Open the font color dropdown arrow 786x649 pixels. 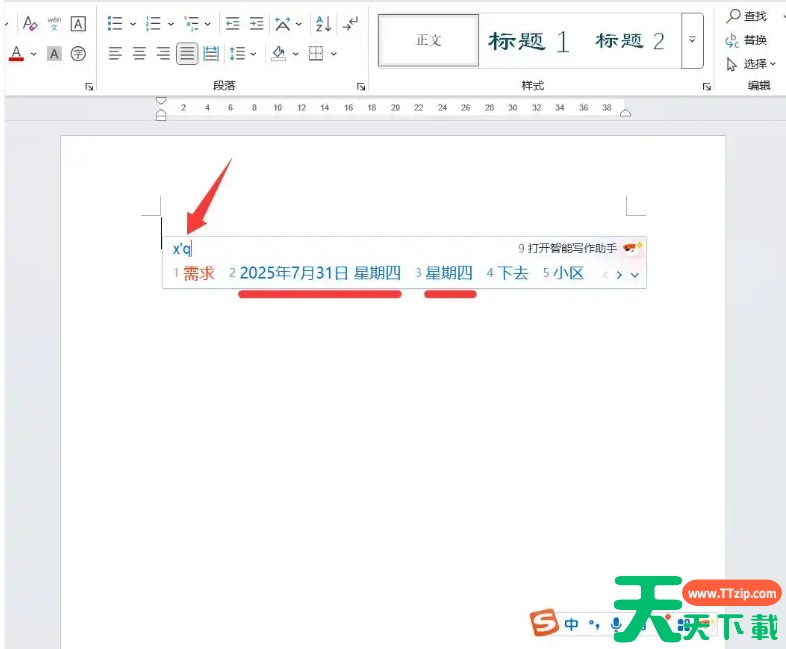coord(34,54)
